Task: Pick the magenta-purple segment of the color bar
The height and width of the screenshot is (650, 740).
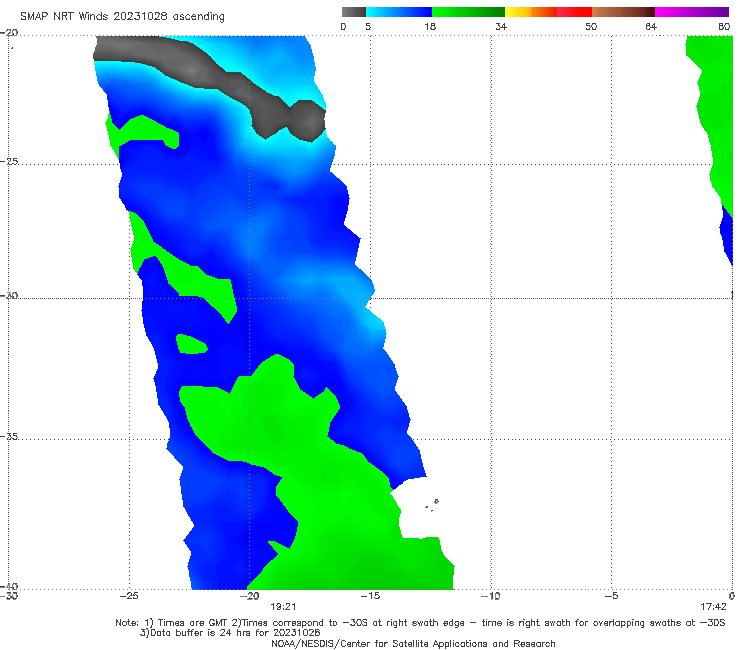Action: click(x=692, y=12)
